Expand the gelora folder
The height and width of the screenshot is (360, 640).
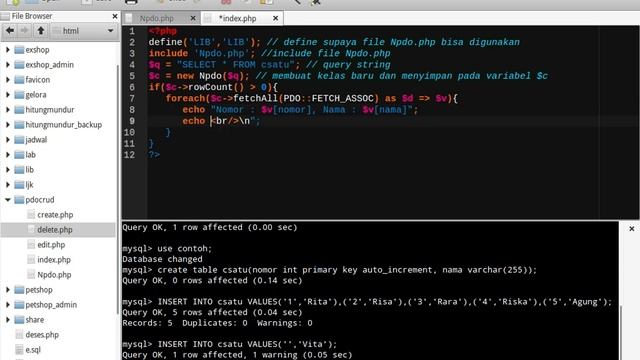[x=8, y=95]
